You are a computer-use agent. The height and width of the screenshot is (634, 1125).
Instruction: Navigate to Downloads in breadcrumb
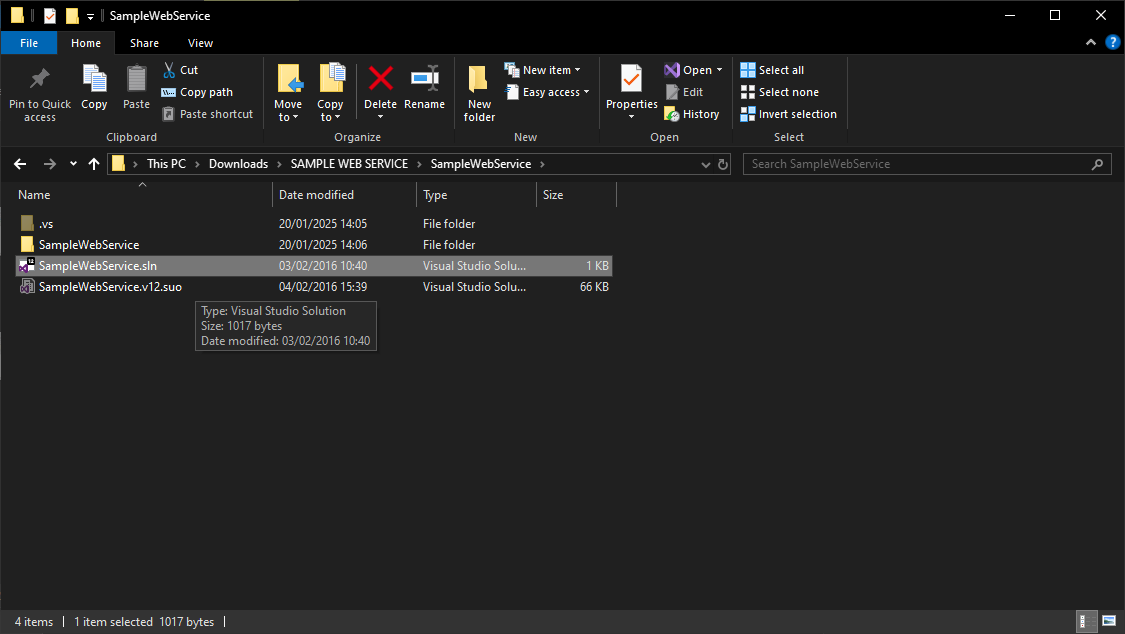[x=238, y=164]
